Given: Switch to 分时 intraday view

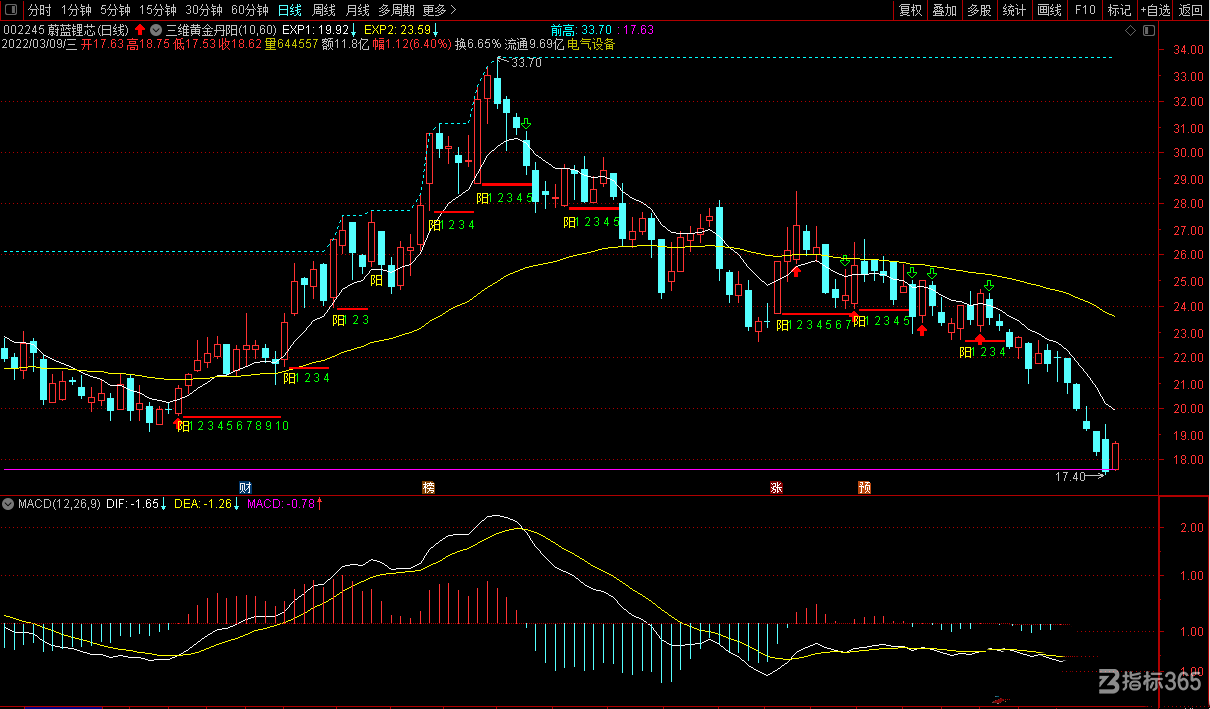Looking at the screenshot, I should point(40,10).
